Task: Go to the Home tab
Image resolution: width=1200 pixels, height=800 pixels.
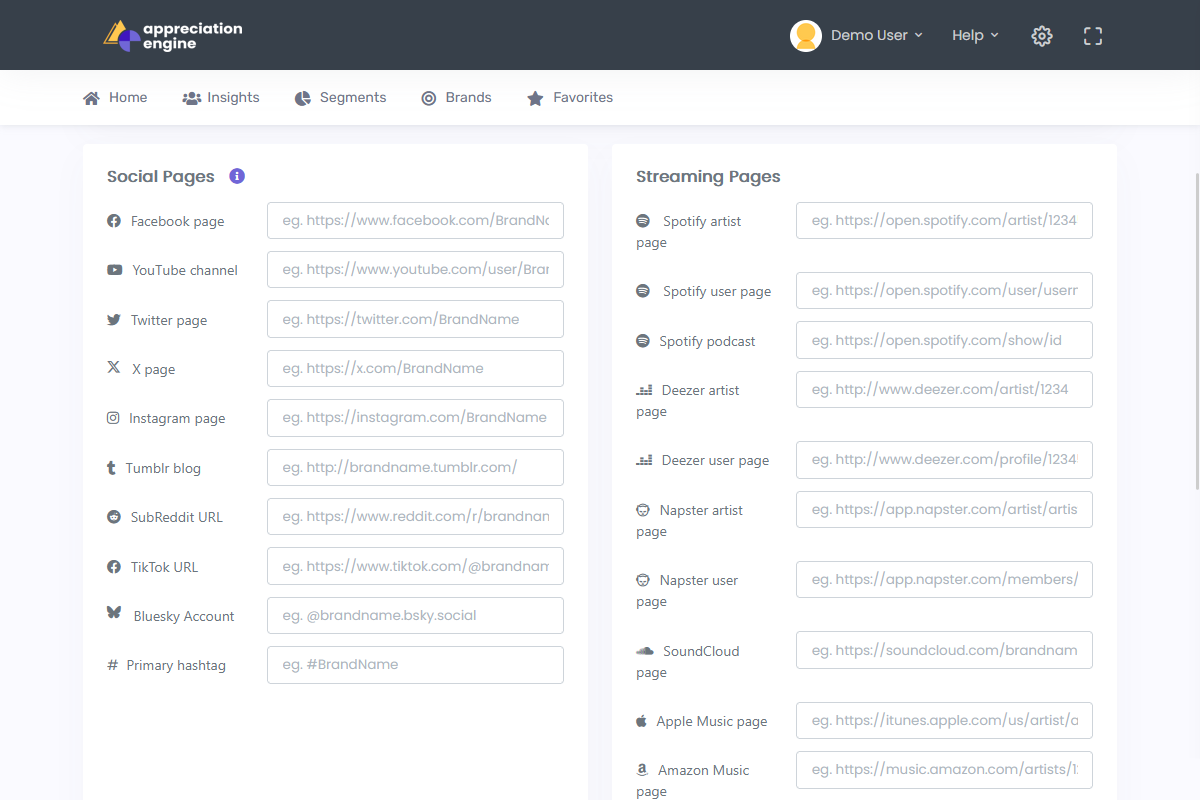Action: pos(115,98)
